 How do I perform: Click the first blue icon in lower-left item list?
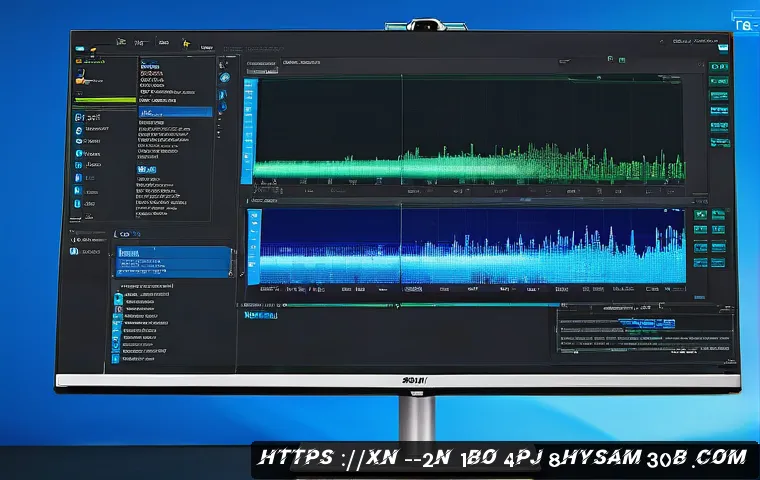(x=118, y=298)
